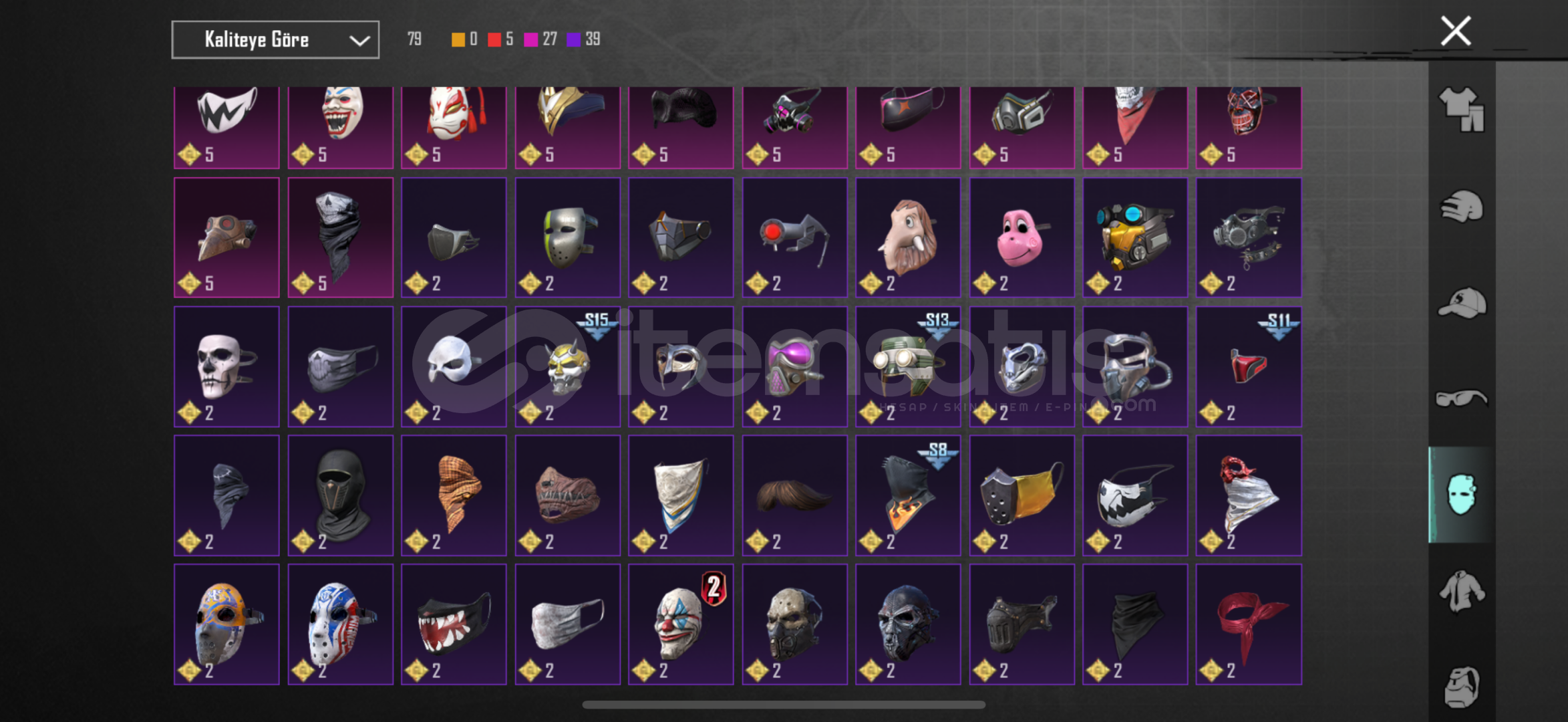Select the clown mask with red badge
The width and height of the screenshot is (1568, 722).
click(x=681, y=624)
